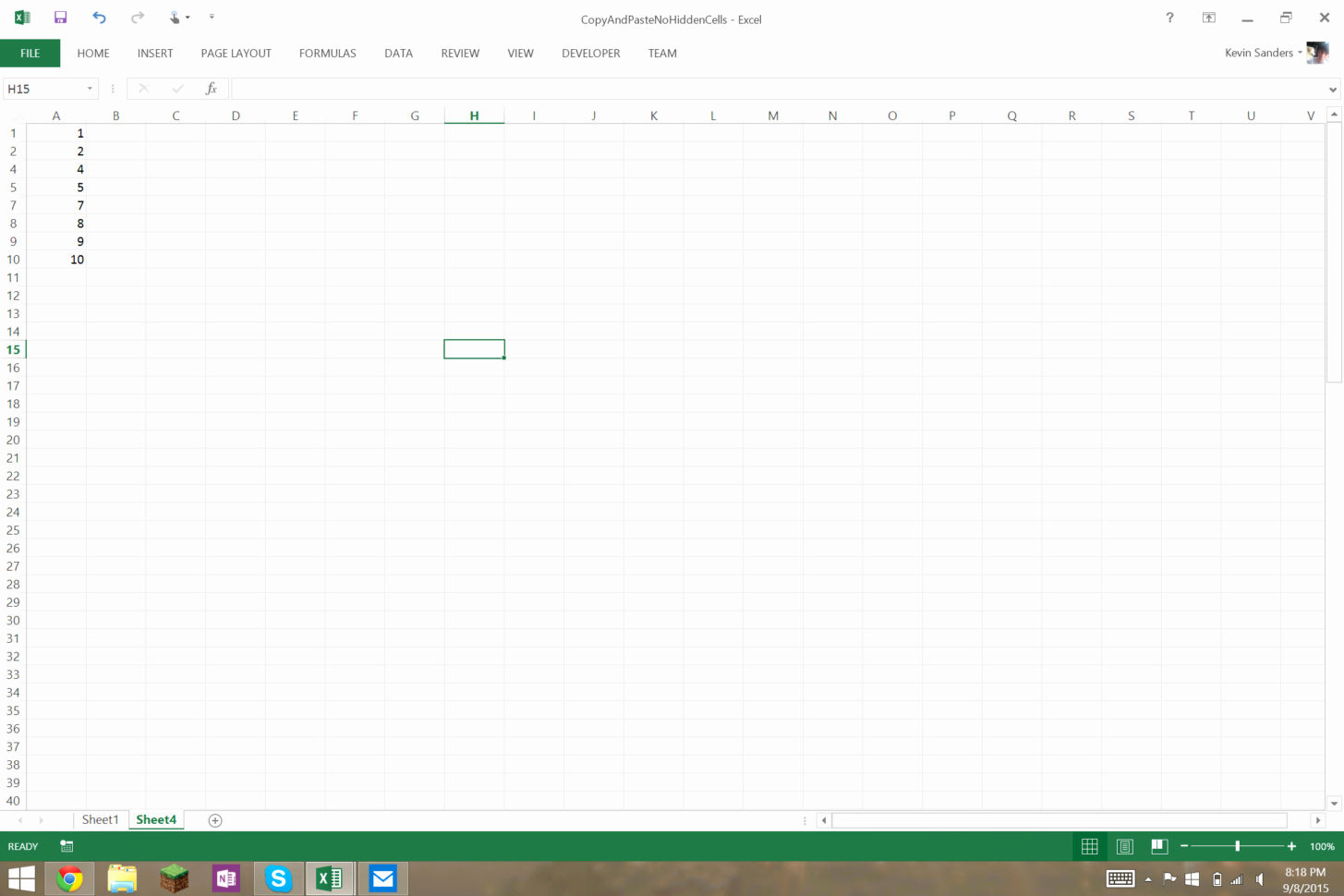The width and height of the screenshot is (1344, 896).
Task: Add a new worksheet with the plus button
Action: click(x=214, y=819)
